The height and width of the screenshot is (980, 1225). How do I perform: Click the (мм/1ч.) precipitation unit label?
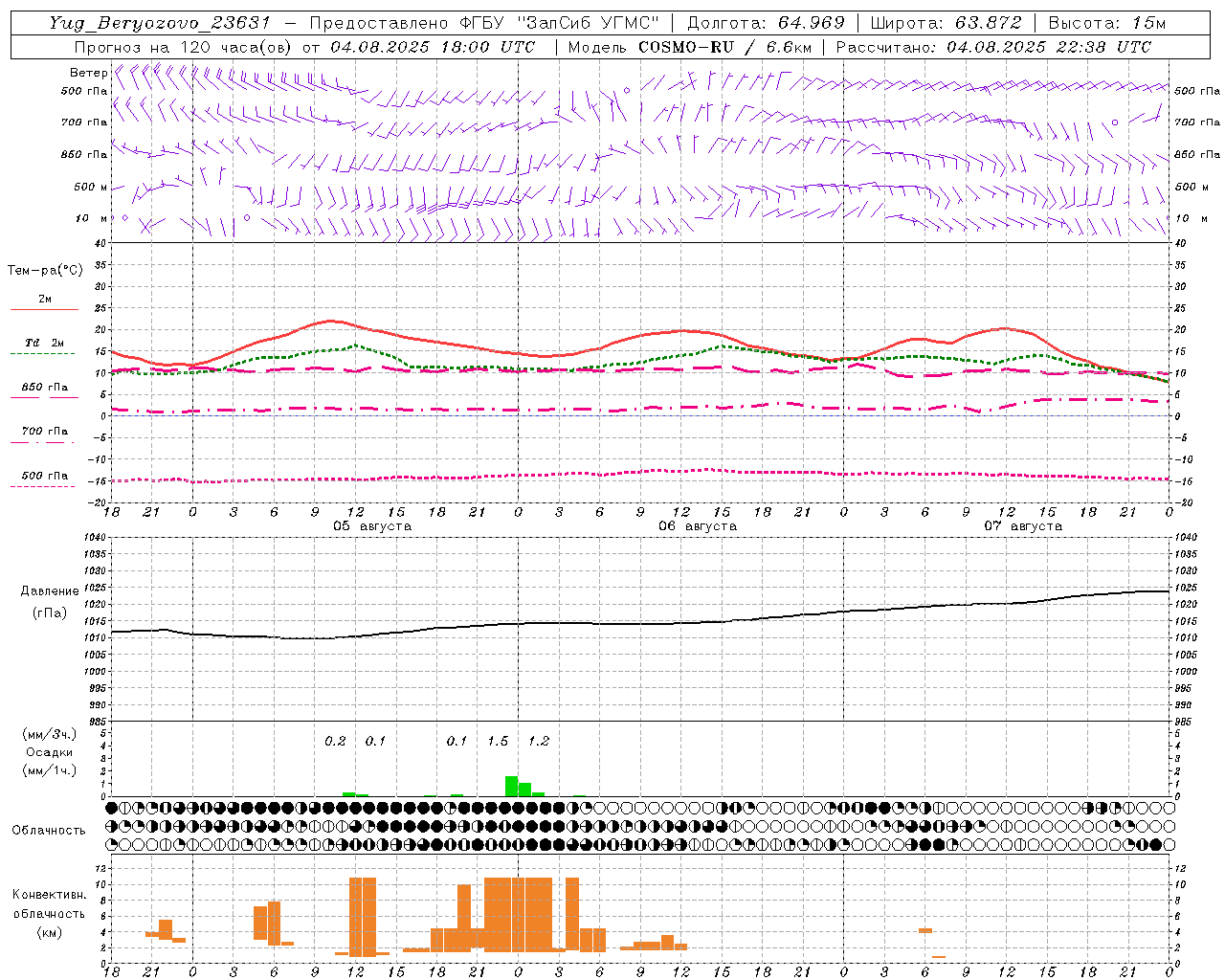49,770
